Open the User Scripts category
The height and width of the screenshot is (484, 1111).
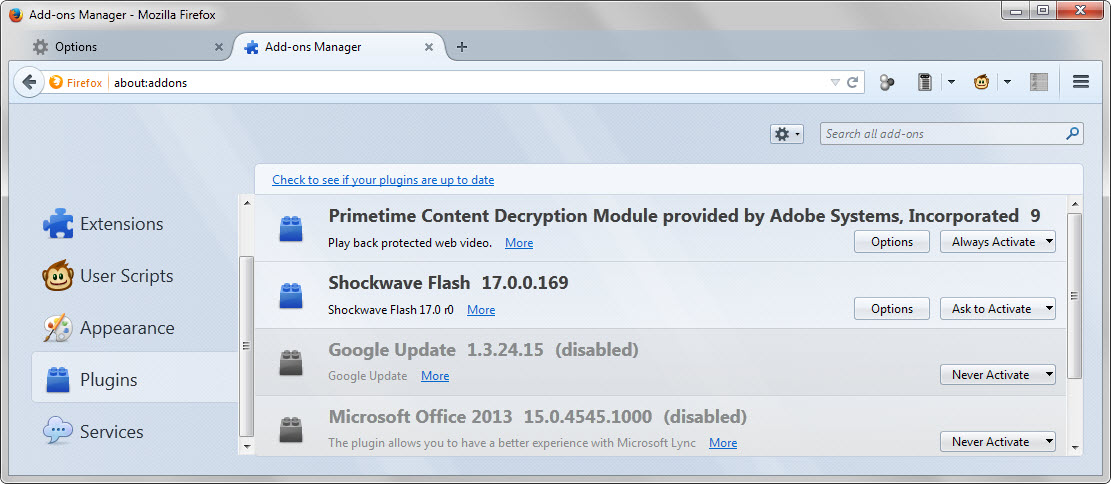[x=135, y=276]
